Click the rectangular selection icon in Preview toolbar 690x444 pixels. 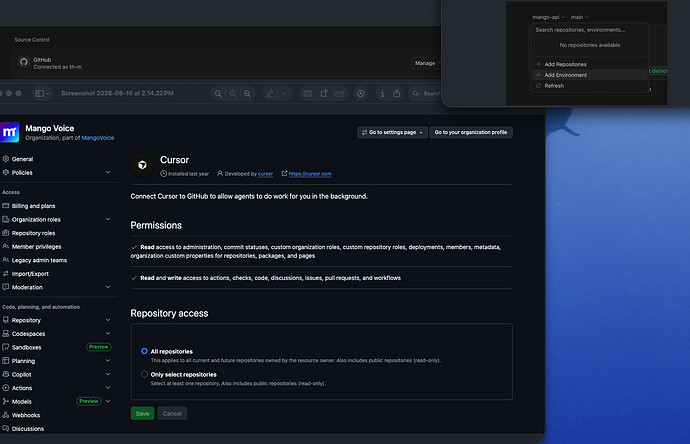[x=308, y=93]
